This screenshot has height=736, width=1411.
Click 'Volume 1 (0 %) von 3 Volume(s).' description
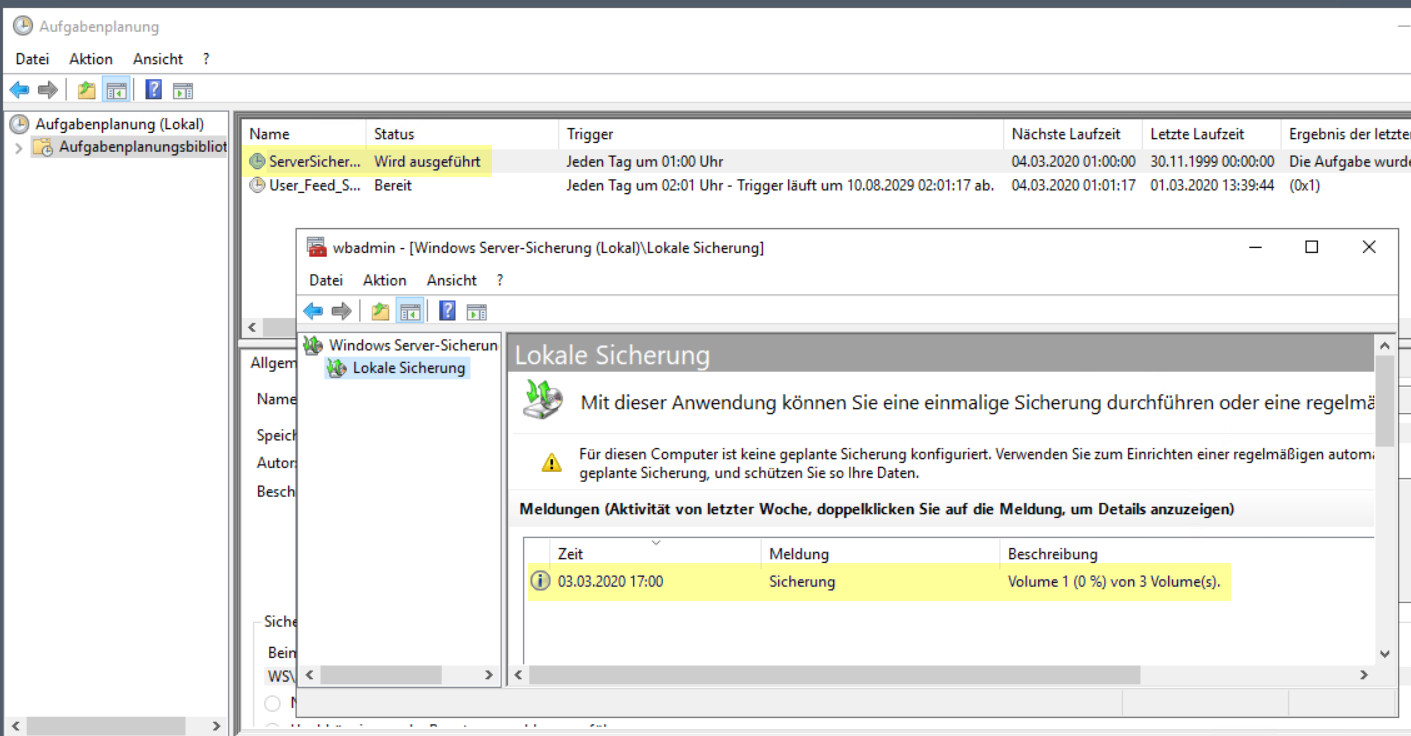pyautogui.click(x=1114, y=581)
